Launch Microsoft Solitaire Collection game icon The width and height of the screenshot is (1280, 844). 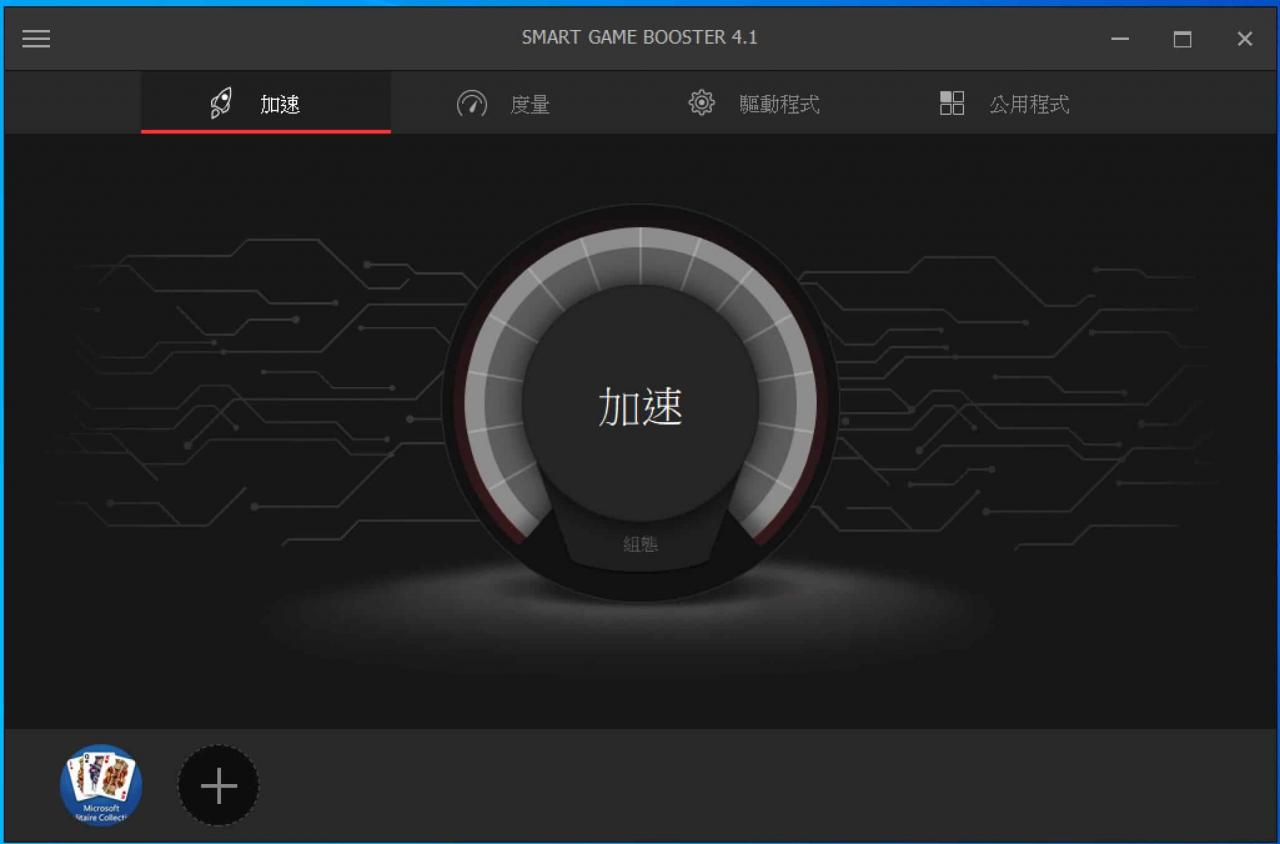pos(101,785)
